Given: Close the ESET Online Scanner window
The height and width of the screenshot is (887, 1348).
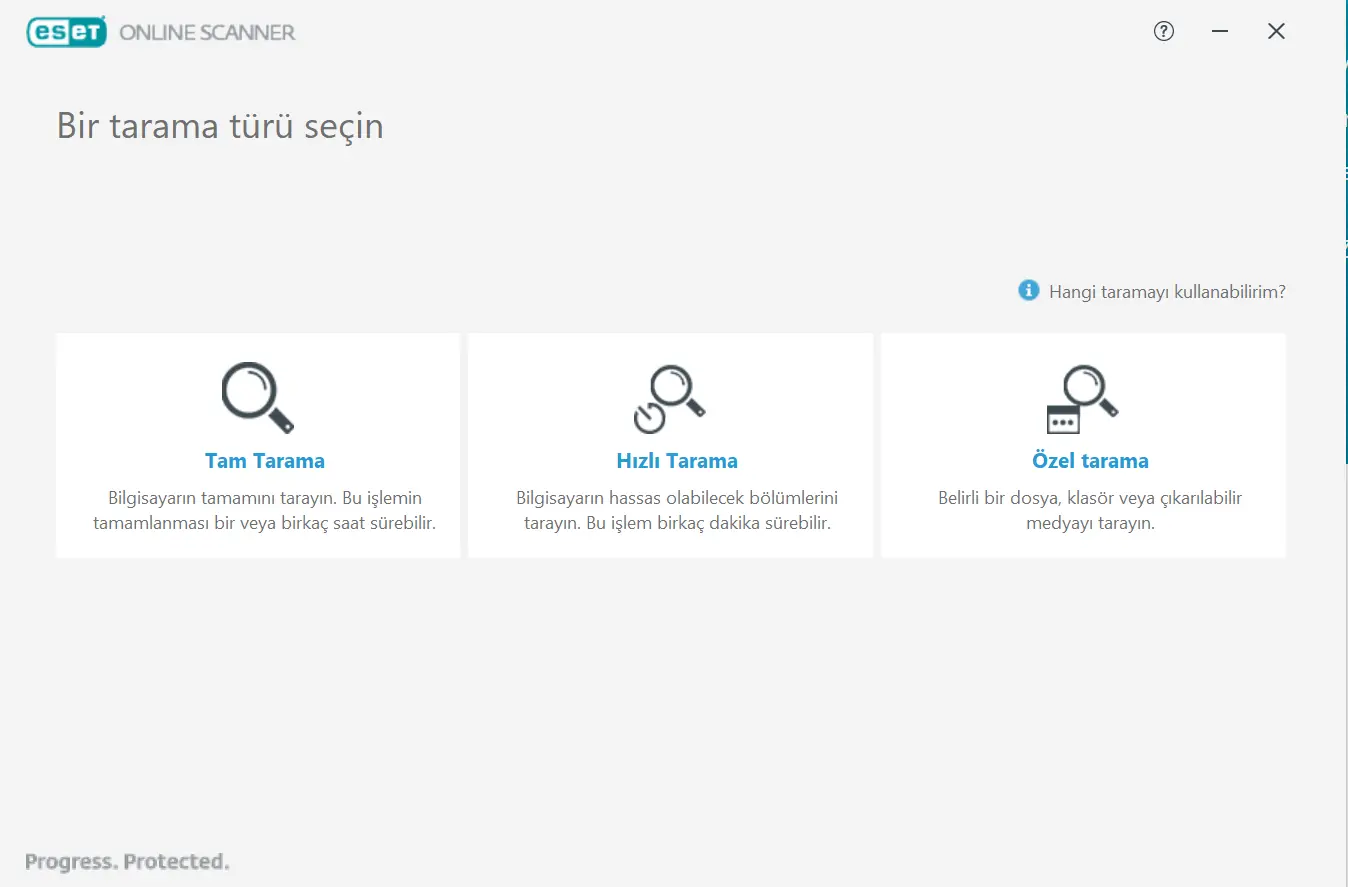Looking at the screenshot, I should pos(1276,31).
